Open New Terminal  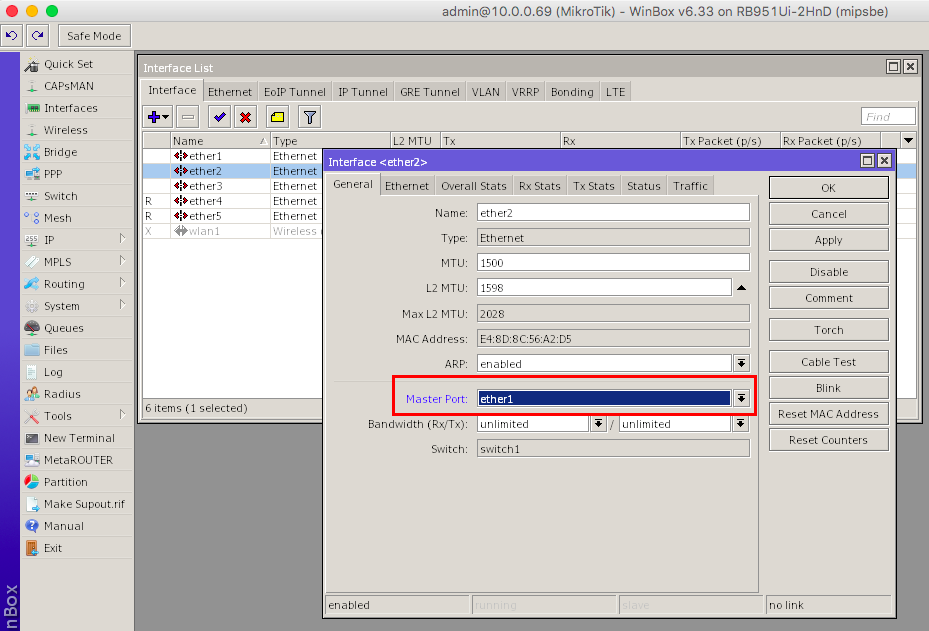click(x=79, y=438)
